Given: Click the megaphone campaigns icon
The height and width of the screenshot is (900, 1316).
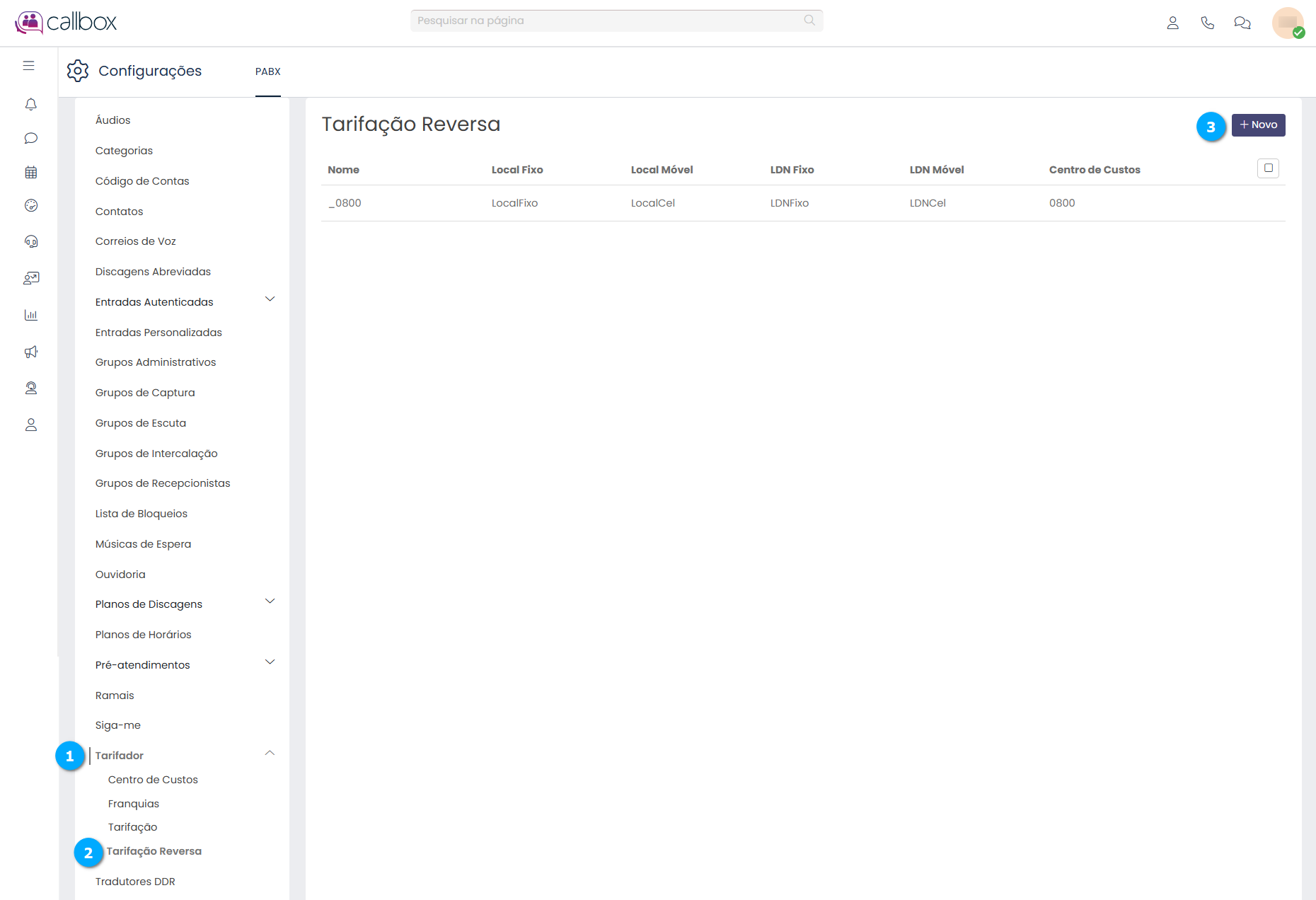Looking at the screenshot, I should tap(30, 352).
